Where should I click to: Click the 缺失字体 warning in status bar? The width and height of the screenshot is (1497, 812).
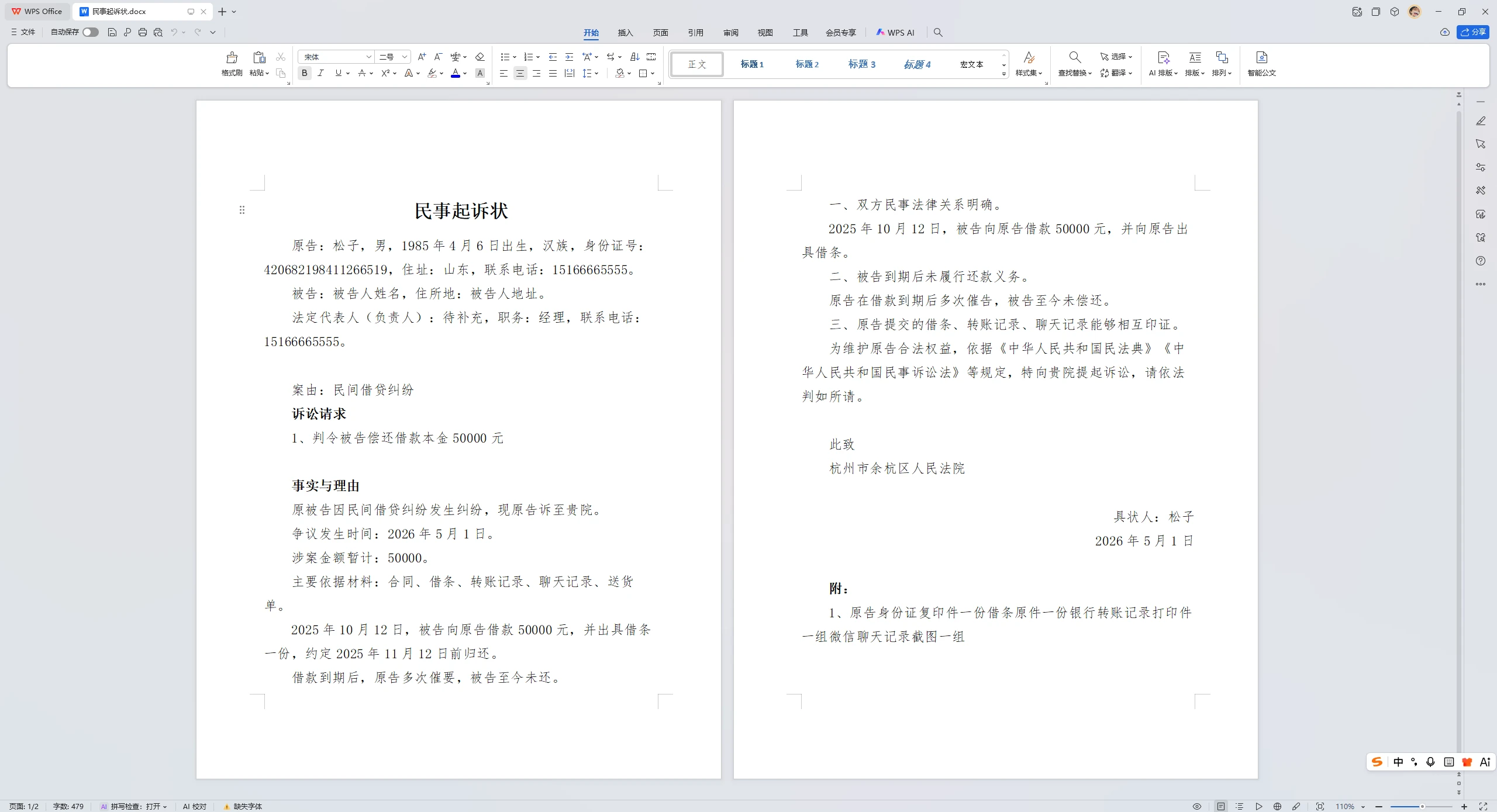243,806
